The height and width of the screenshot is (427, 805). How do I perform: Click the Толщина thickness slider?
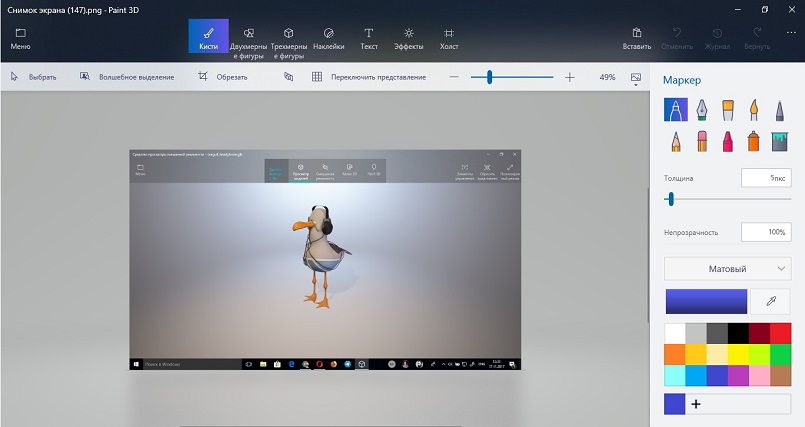[x=727, y=199]
